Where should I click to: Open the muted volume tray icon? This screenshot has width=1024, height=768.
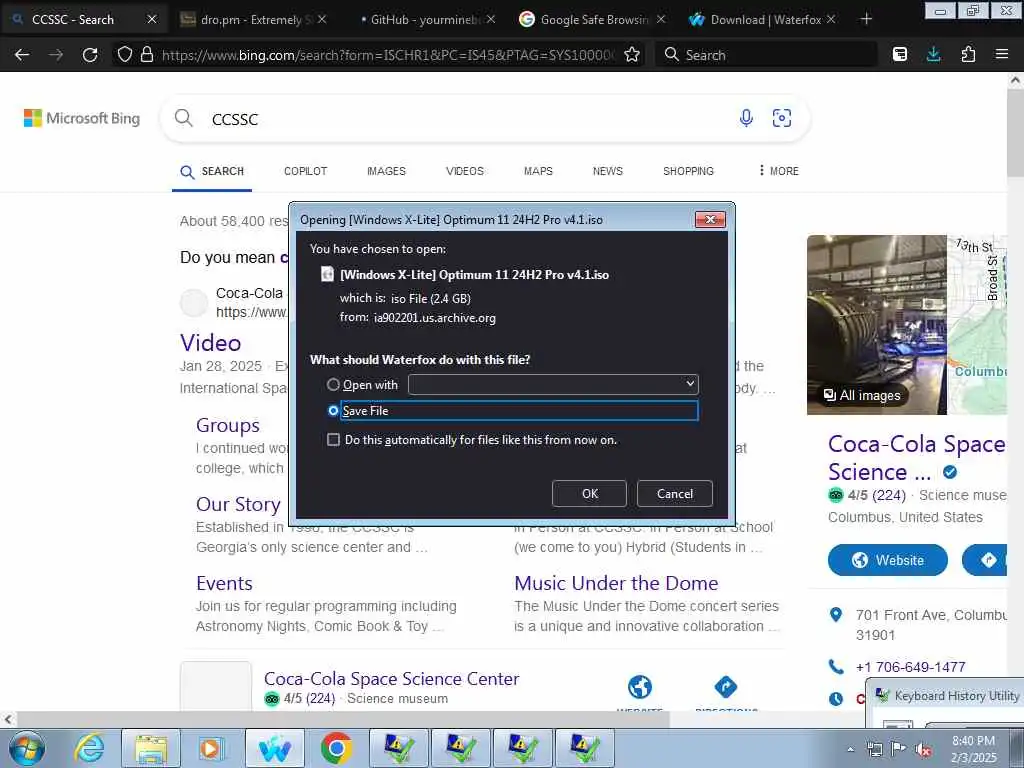click(923, 750)
